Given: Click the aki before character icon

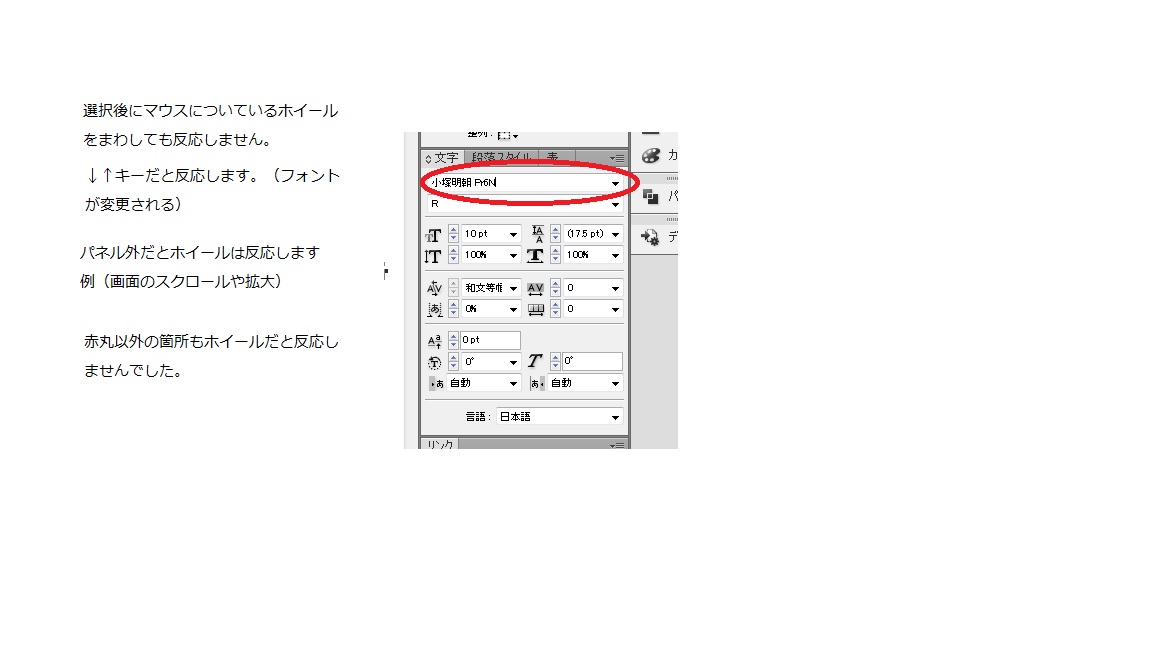Looking at the screenshot, I should click(x=437, y=384).
